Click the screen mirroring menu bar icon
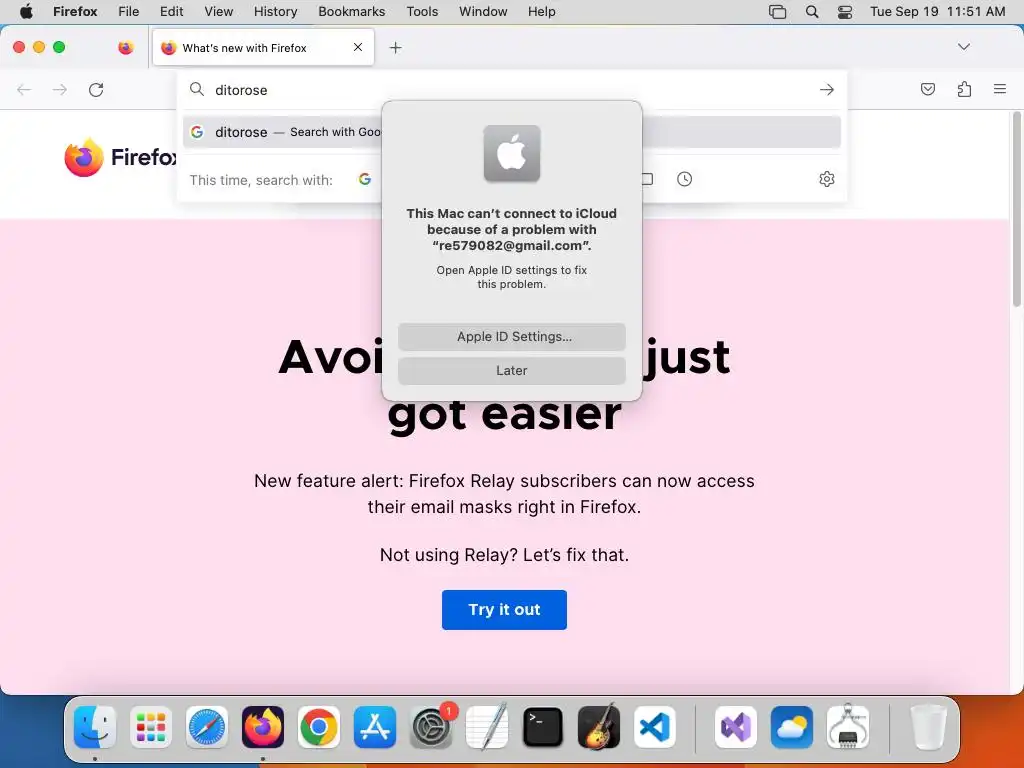This screenshot has width=1024, height=768. (x=777, y=12)
